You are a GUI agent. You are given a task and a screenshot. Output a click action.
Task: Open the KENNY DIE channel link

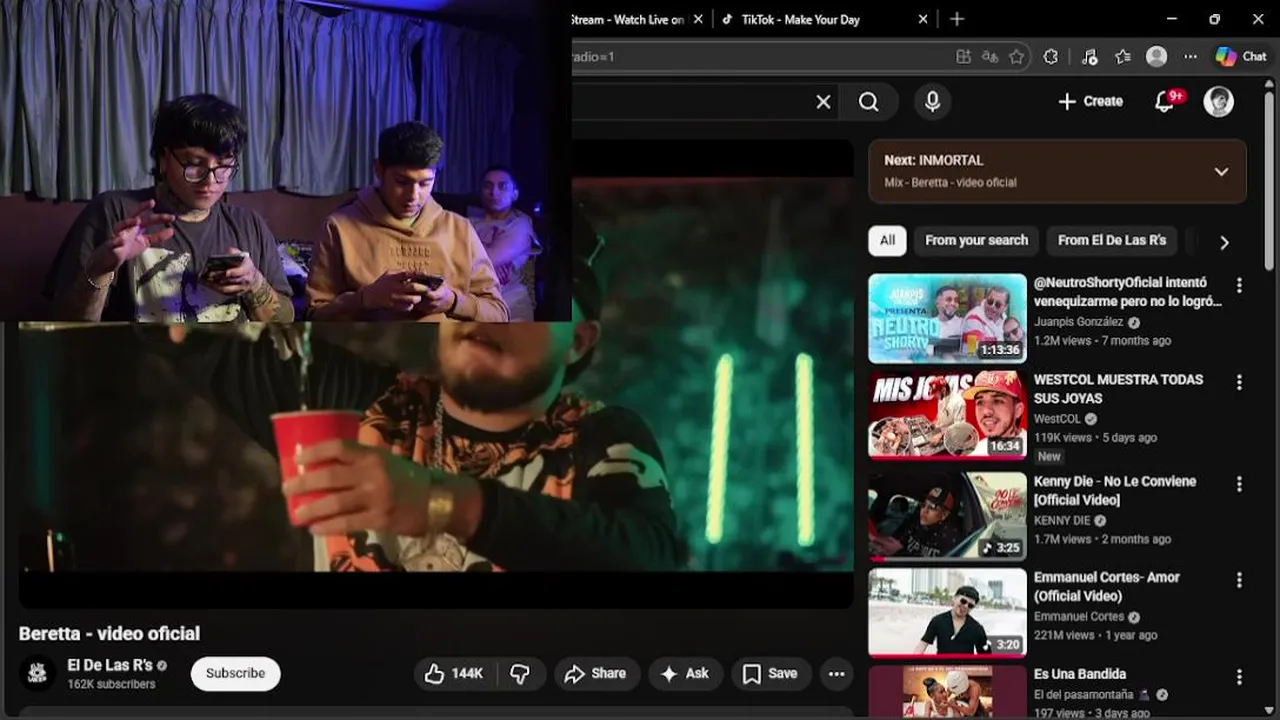pyautogui.click(x=1062, y=520)
